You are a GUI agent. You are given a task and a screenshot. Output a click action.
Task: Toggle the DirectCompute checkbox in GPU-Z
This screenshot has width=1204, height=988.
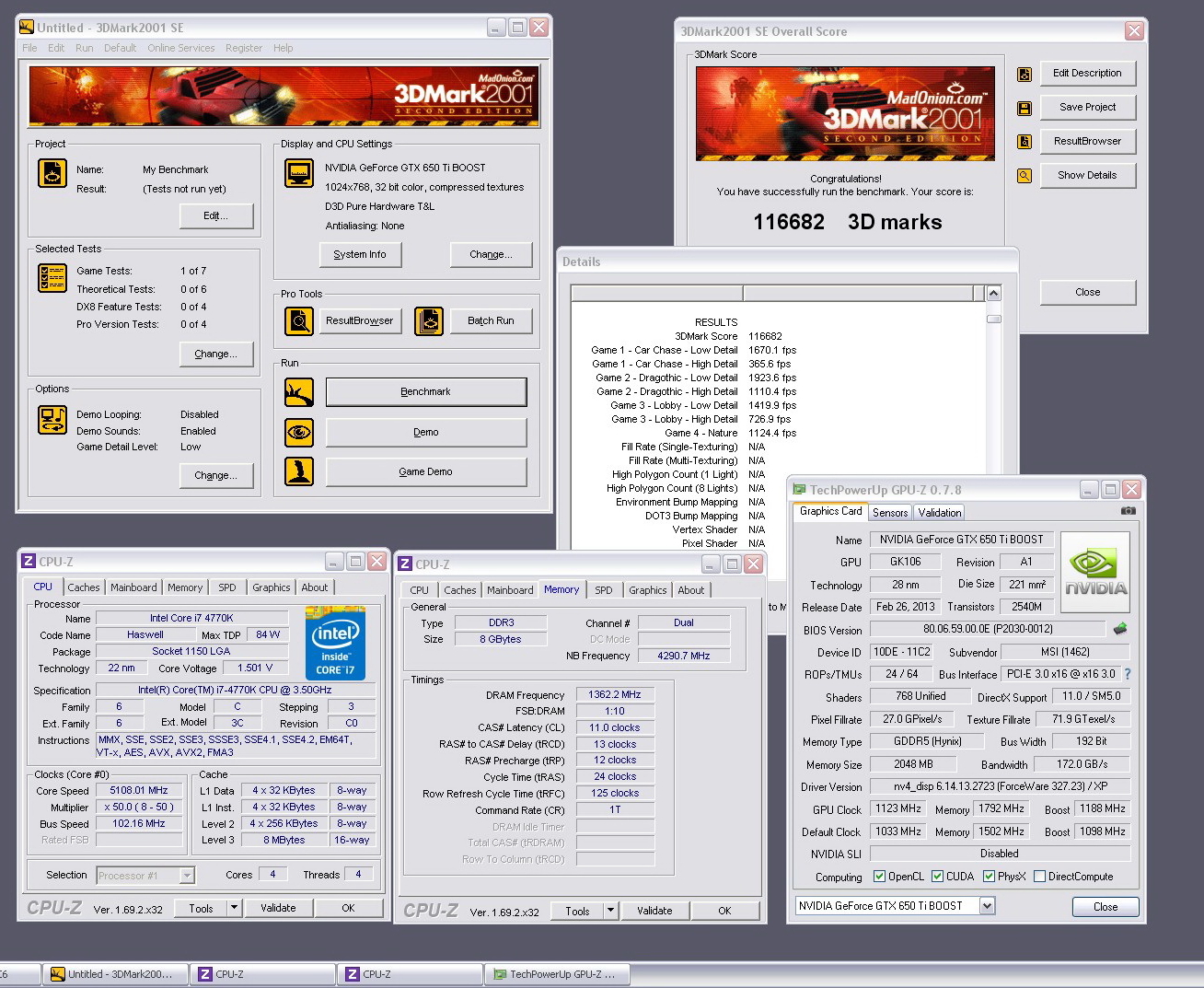pos(1039,877)
